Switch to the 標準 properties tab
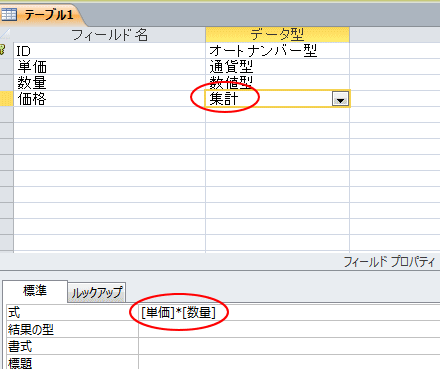 tap(35, 291)
